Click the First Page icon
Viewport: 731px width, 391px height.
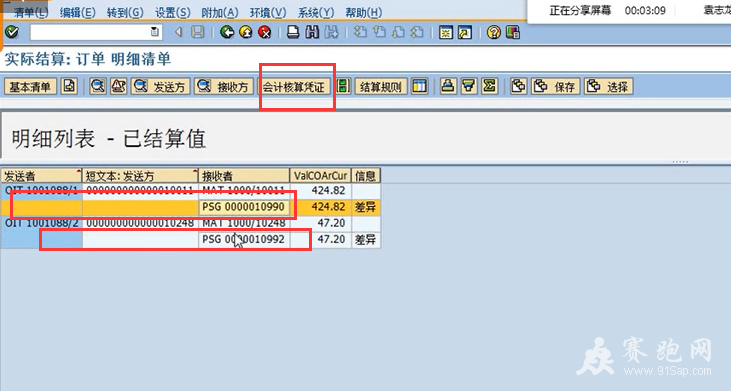coord(360,32)
